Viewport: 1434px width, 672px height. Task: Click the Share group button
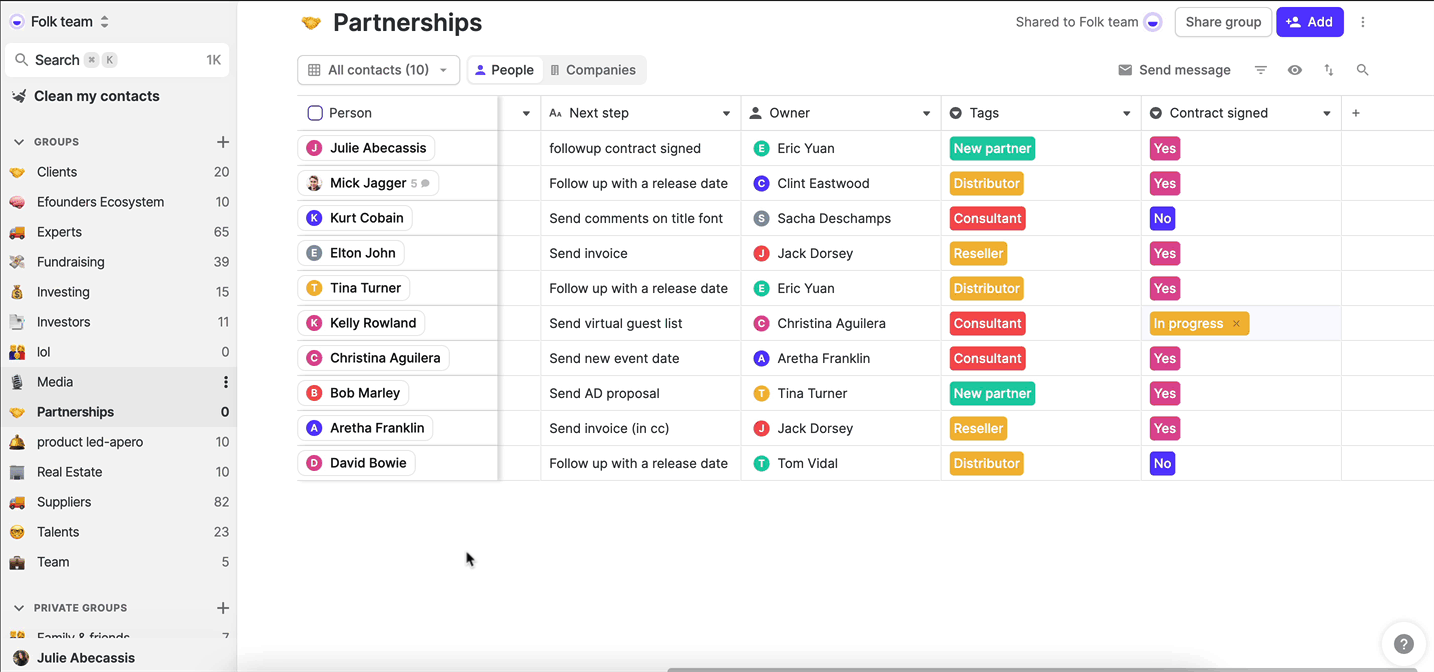1223,22
